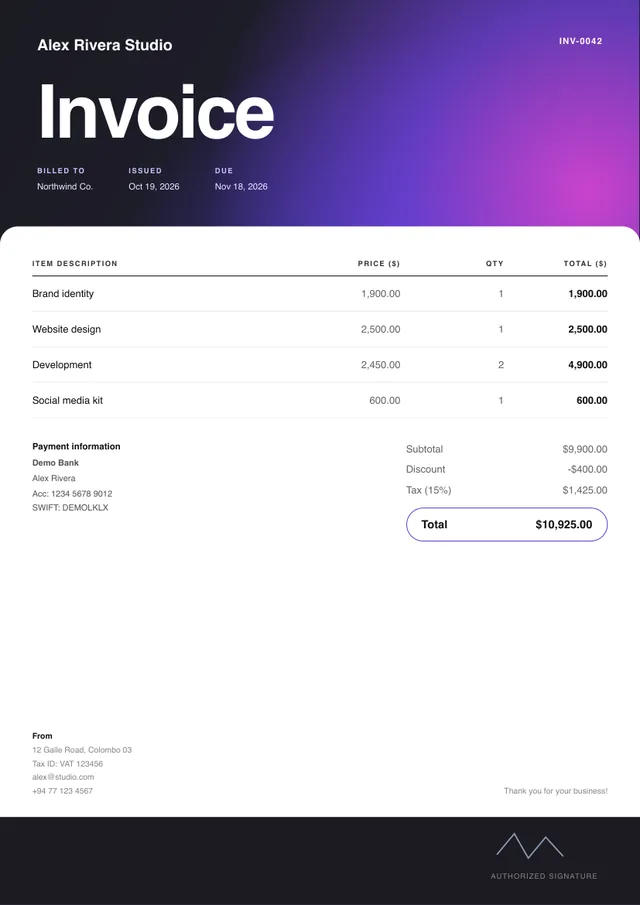Click the PRICE ($) column header
The image size is (640, 905).
(x=379, y=263)
